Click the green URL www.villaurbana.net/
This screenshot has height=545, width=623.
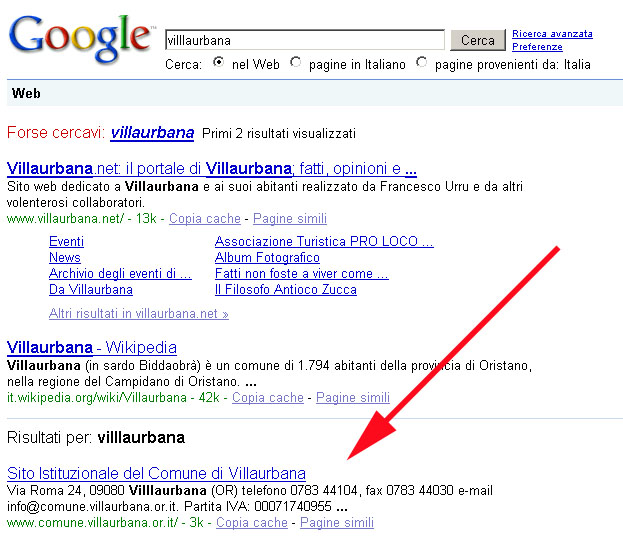66,218
